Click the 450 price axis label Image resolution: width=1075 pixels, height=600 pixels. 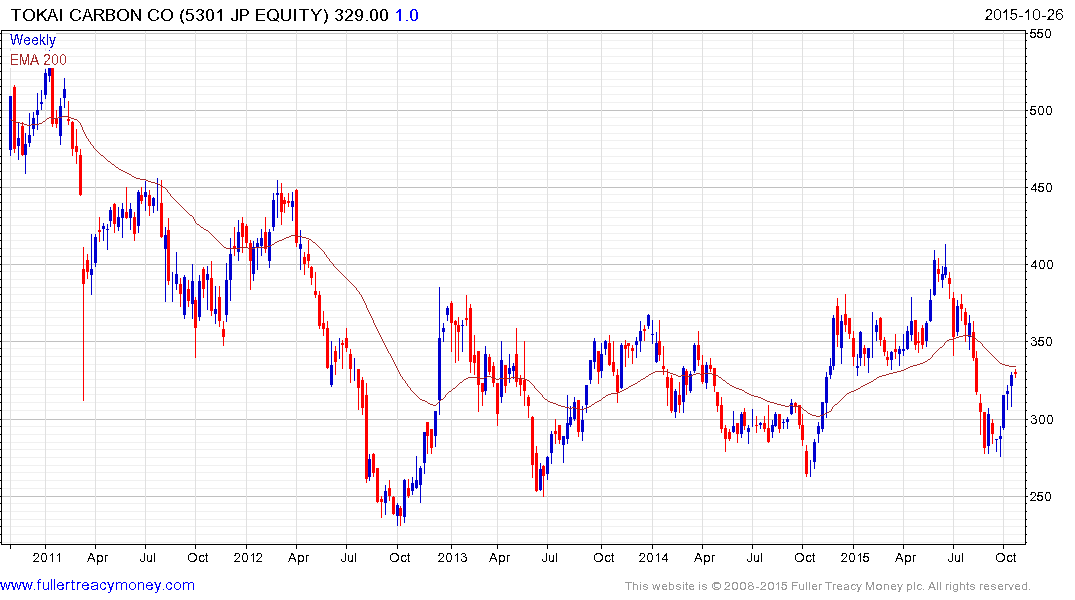tap(1041, 188)
